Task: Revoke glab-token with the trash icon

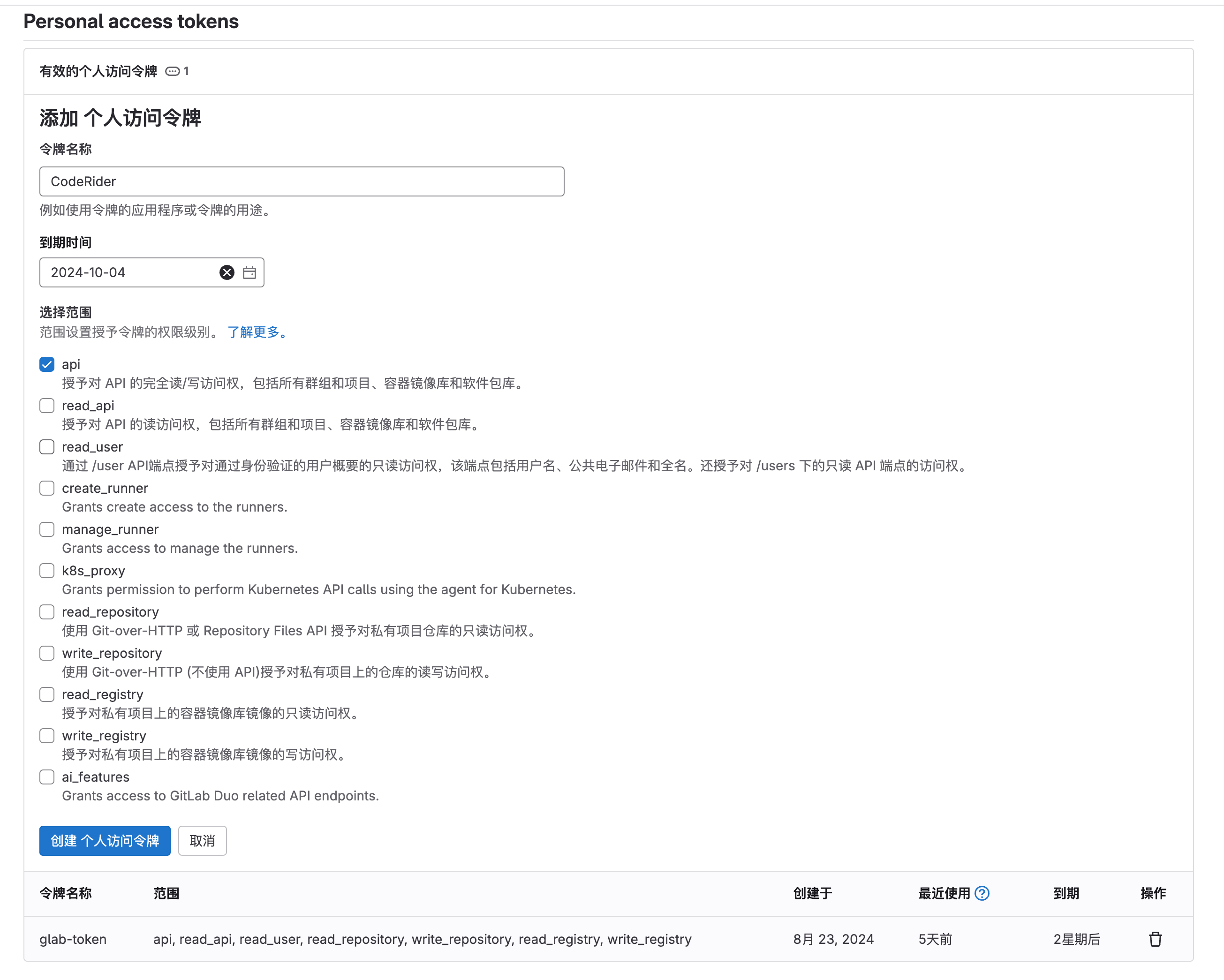Action: tap(1155, 939)
